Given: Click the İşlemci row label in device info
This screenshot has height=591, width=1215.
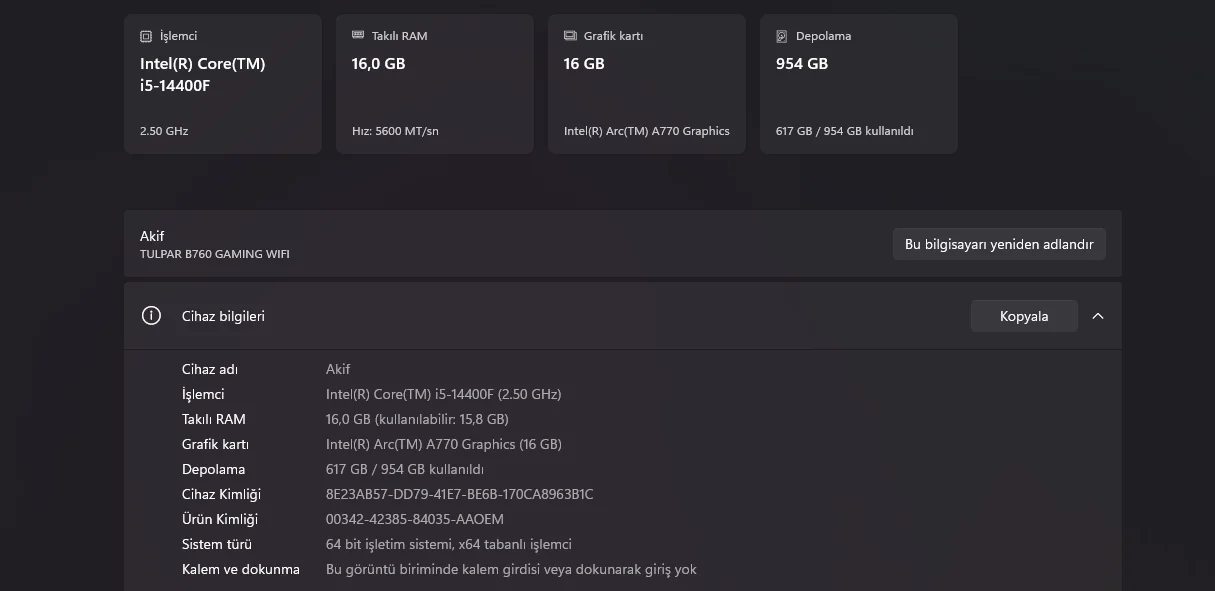Looking at the screenshot, I should click(x=203, y=394).
